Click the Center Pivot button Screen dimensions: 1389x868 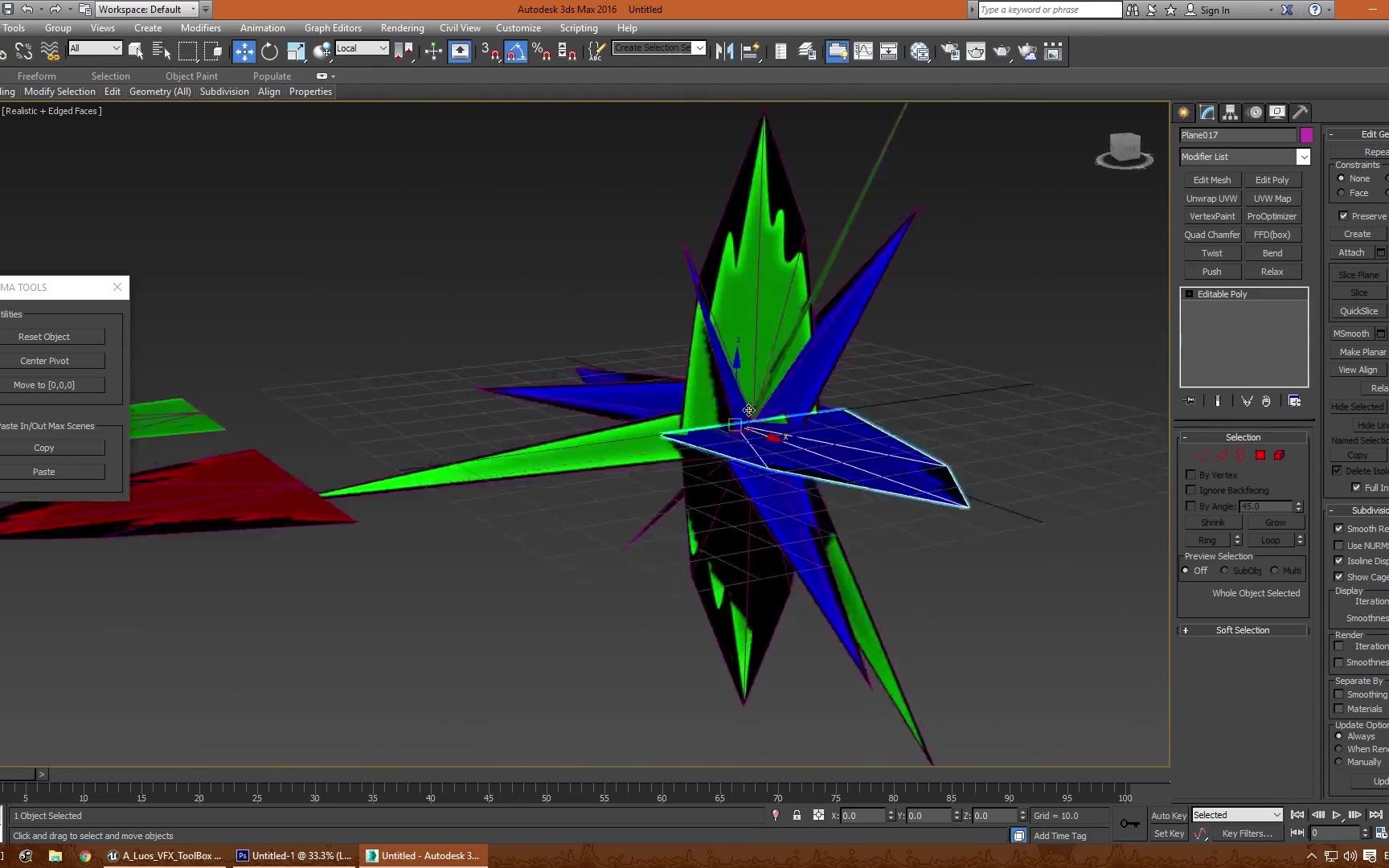point(43,360)
